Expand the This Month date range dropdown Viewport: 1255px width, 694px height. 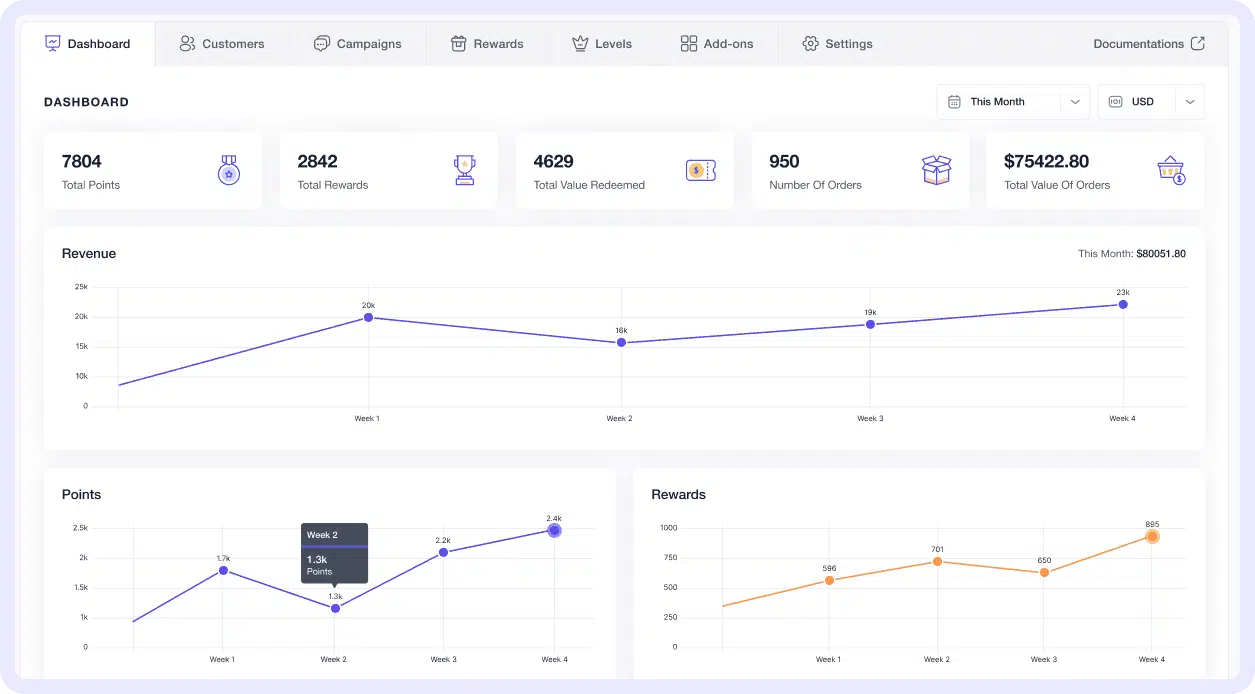pyautogui.click(x=1074, y=102)
